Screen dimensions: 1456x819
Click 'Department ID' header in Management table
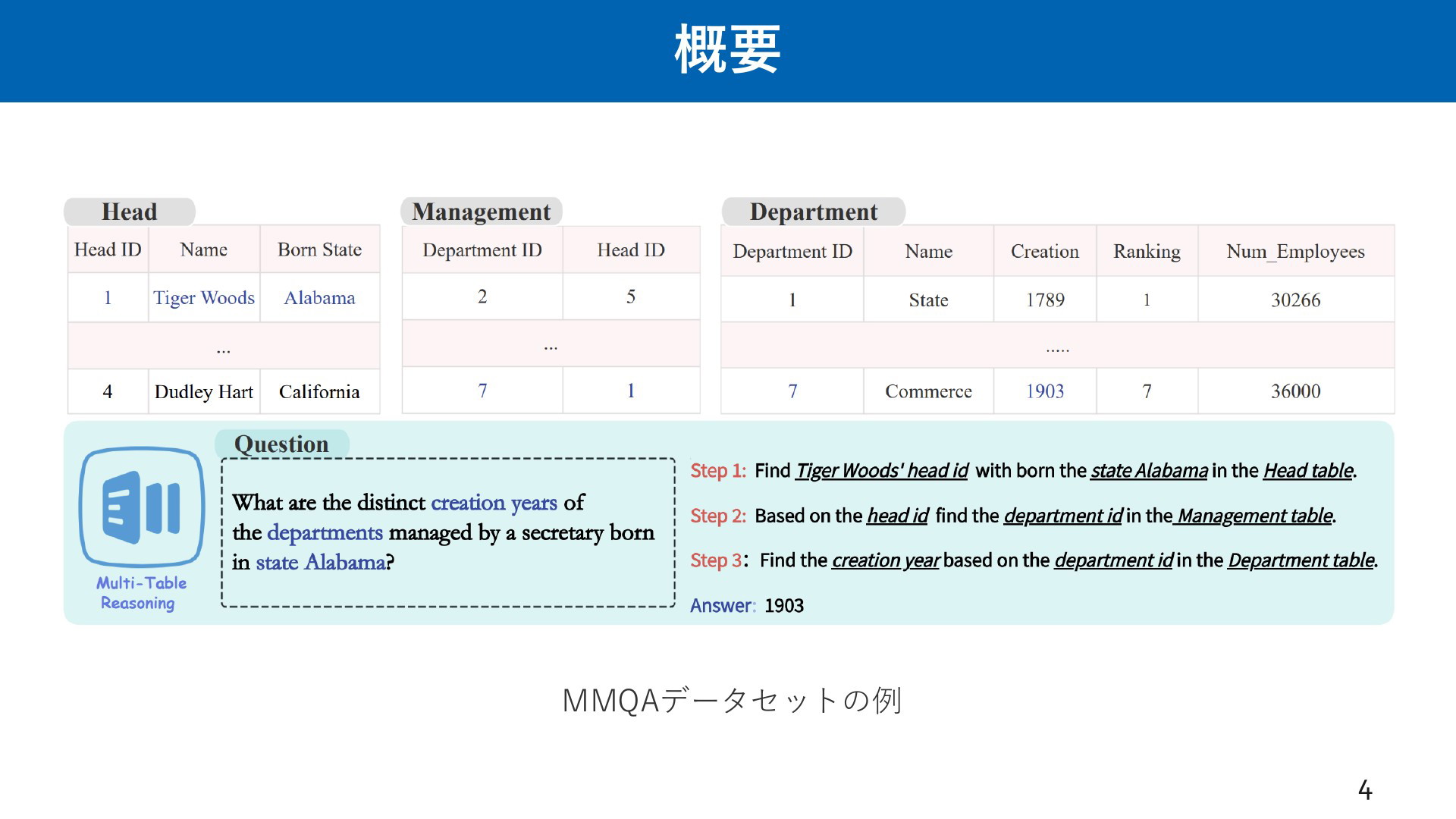[482, 250]
